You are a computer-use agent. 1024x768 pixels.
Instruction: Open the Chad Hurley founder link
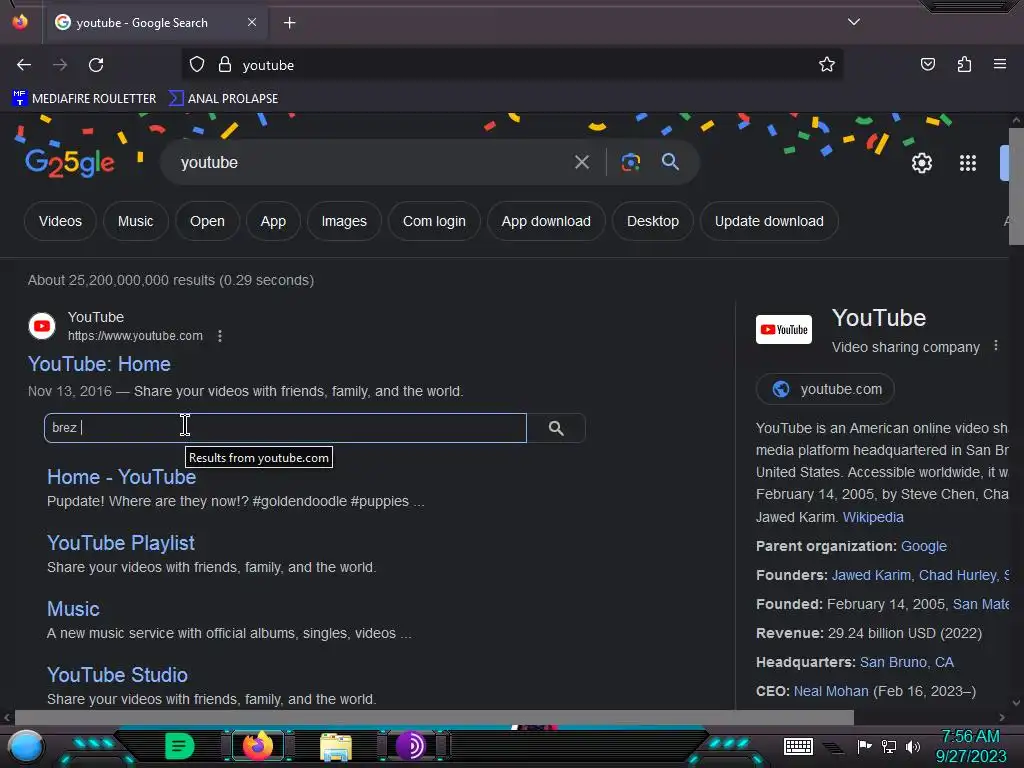[957, 575]
